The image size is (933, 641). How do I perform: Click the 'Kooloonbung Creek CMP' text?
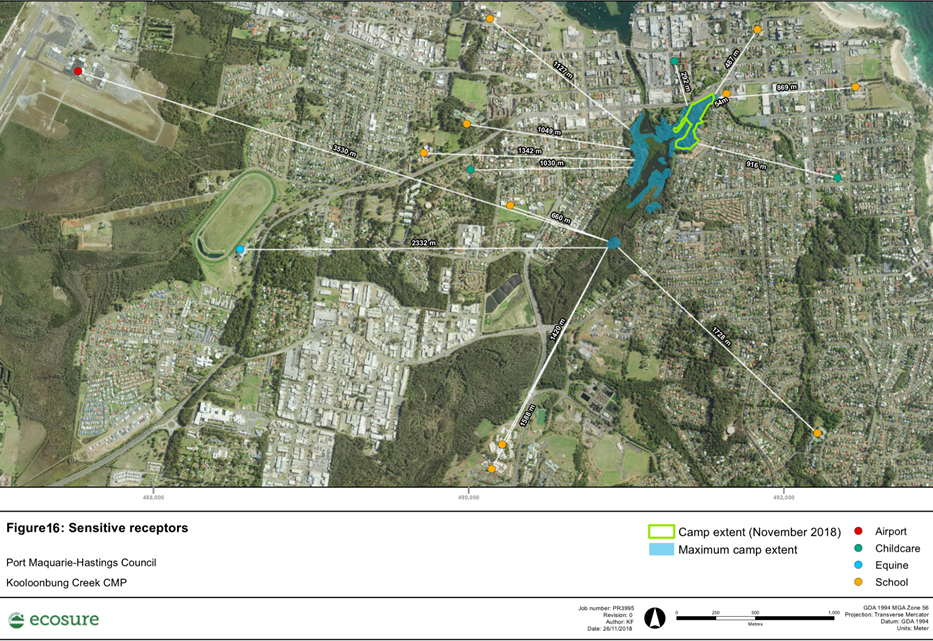tap(67, 583)
